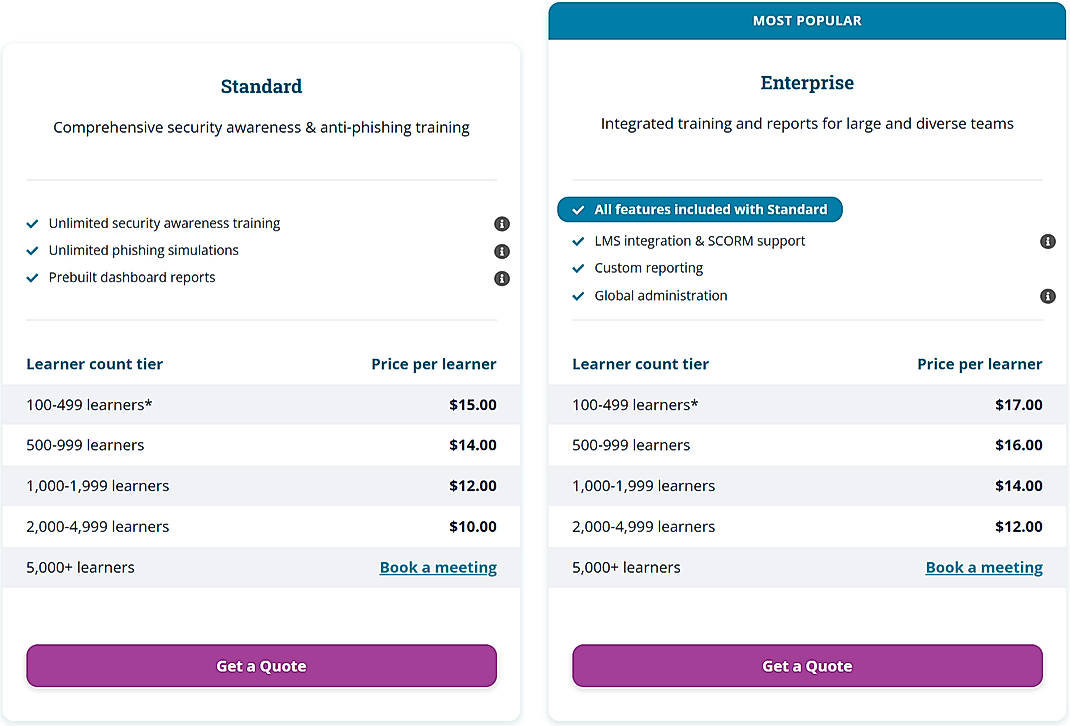Open Book a meeting in the Enterprise plan
Screen dimensions: 1070x726
click(984, 567)
